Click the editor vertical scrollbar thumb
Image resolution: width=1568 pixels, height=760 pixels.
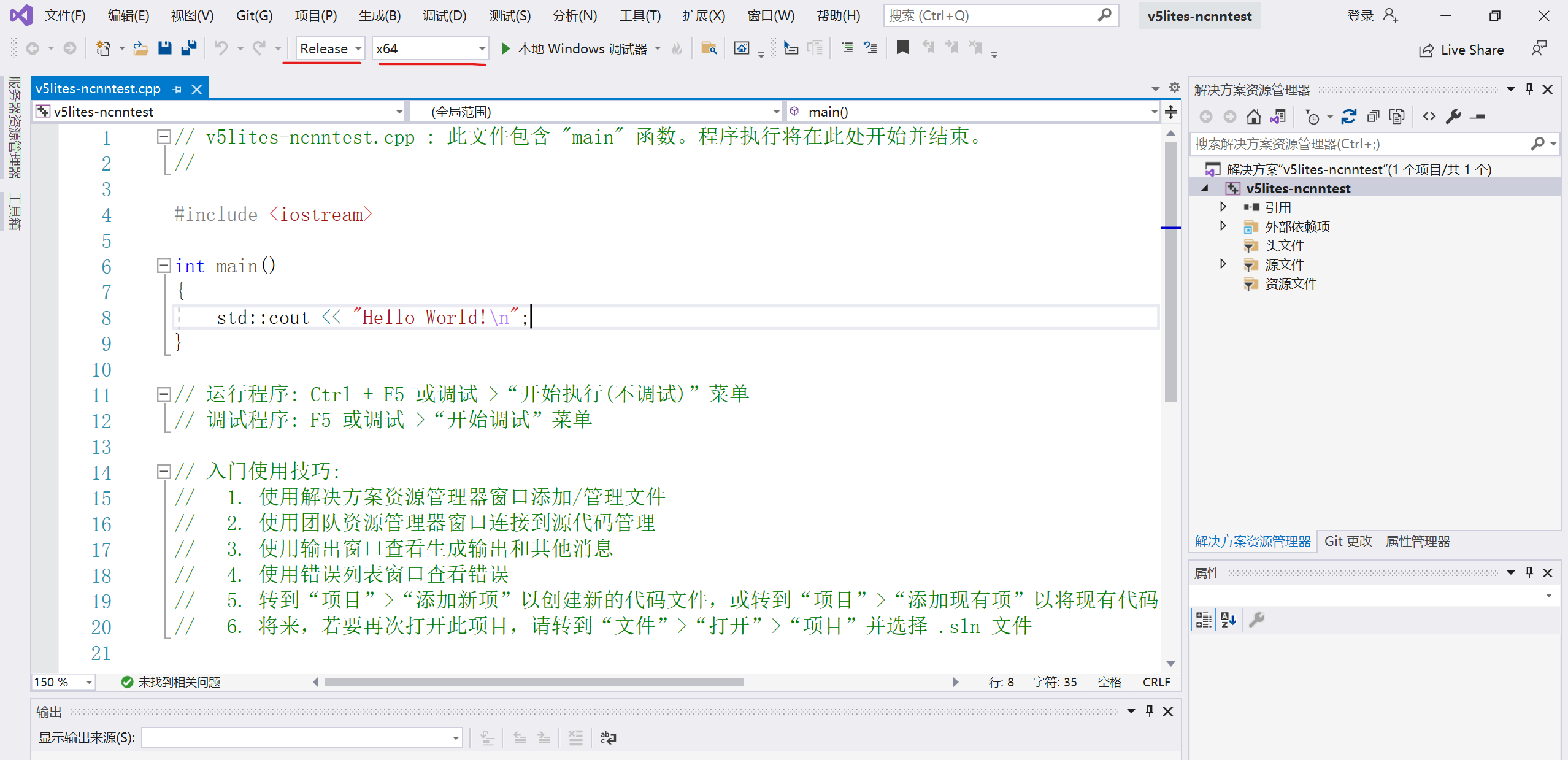point(1171,273)
